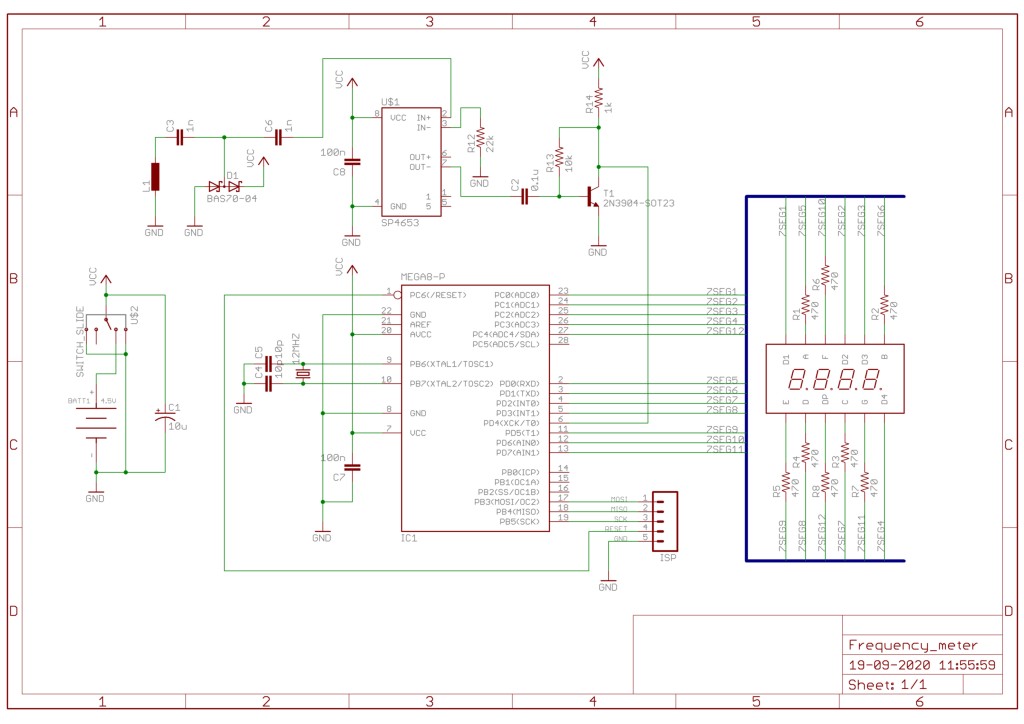Click the U$1 designator label
Image resolution: width=1024 pixels, height=724 pixels.
tap(391, 102)
